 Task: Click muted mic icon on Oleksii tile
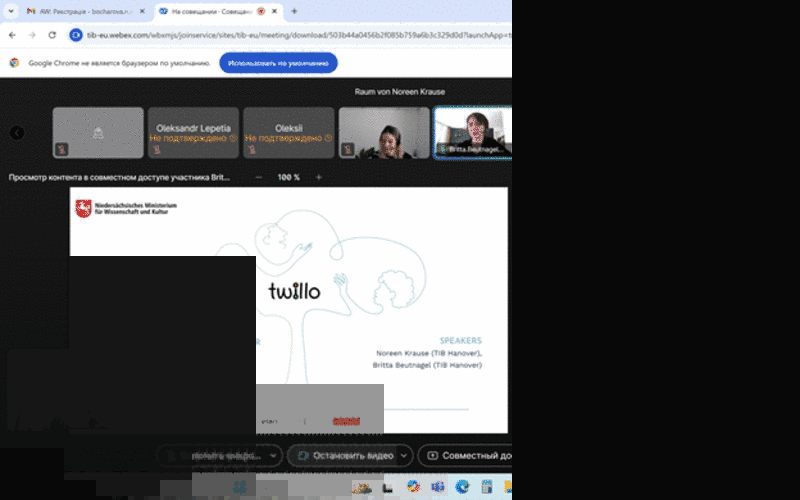point(253,149)
